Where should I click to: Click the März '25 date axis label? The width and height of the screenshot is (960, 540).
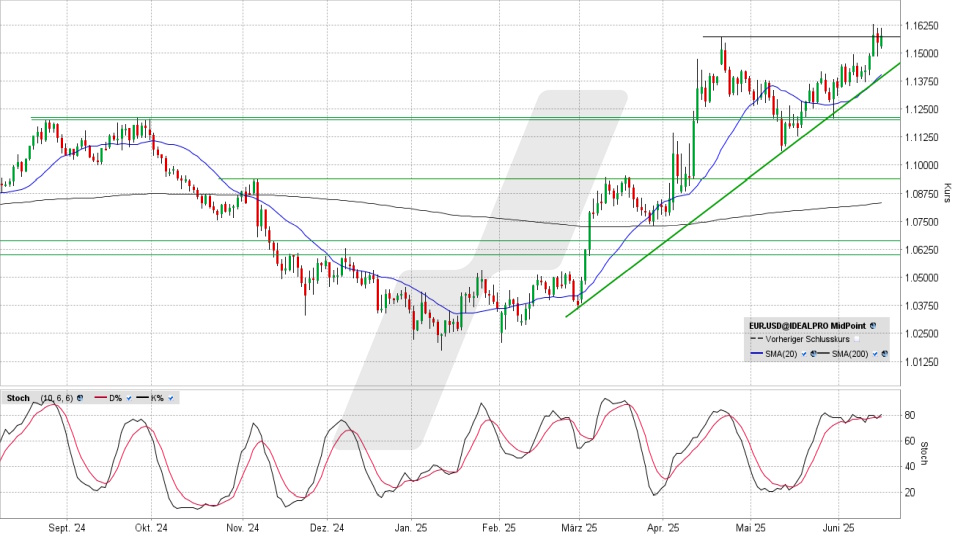pyautogui.click(x=579, y=528)
